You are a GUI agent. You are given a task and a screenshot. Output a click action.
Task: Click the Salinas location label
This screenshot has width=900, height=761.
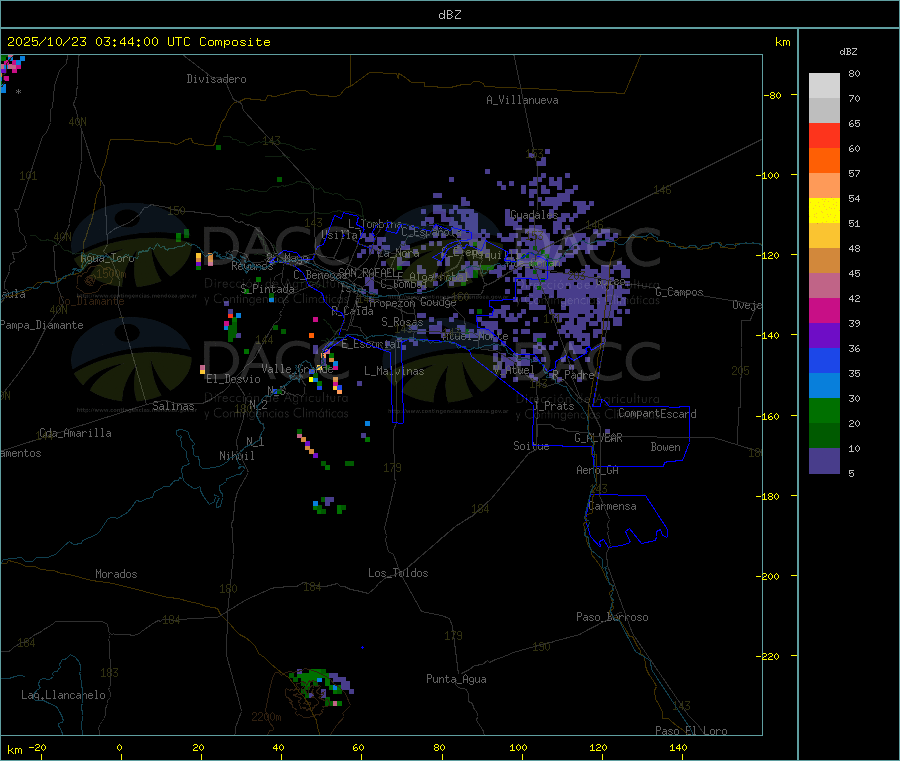(173, 406)
